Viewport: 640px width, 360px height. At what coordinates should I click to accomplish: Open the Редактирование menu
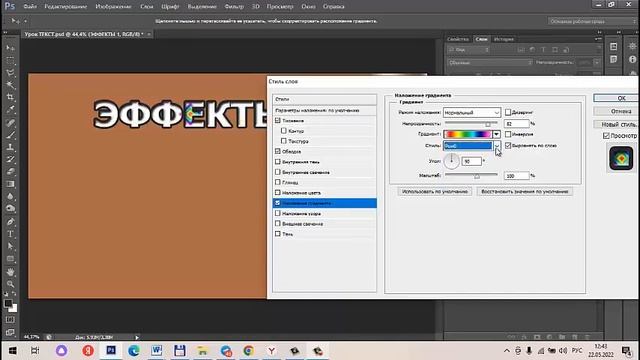(x=65, y=7)
